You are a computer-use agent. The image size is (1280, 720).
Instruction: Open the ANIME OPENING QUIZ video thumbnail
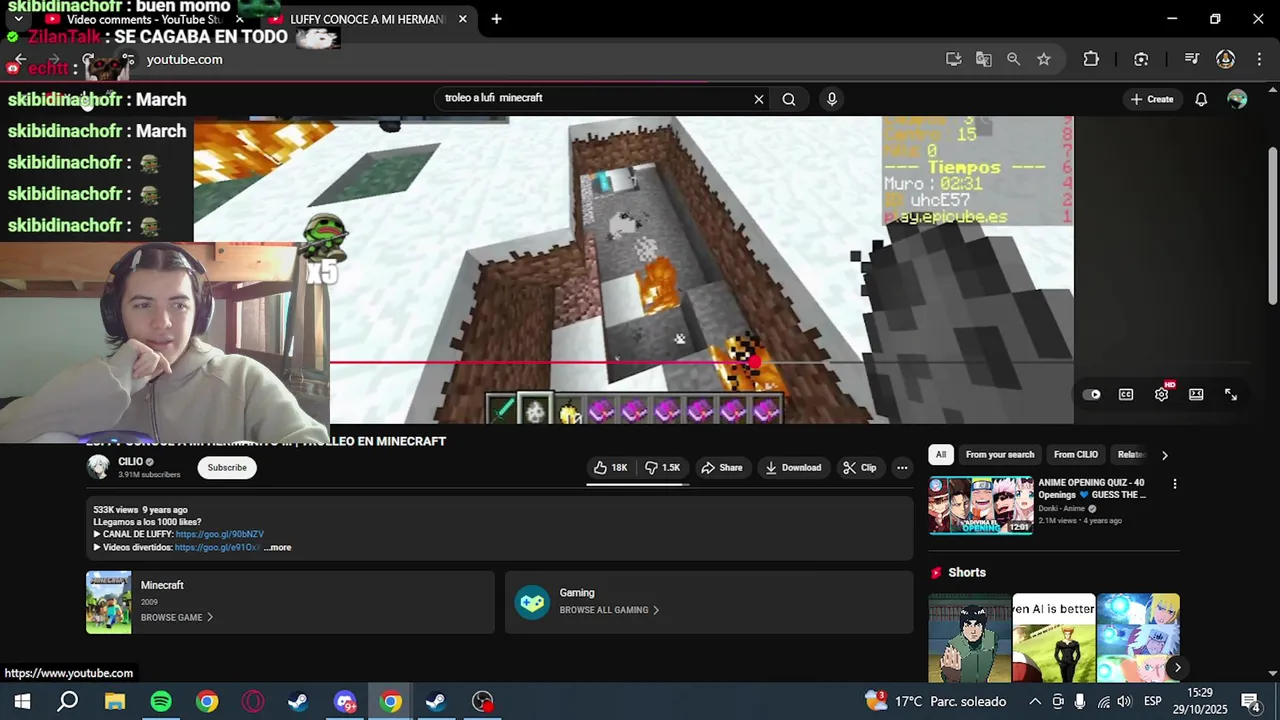tap(981, 505)
